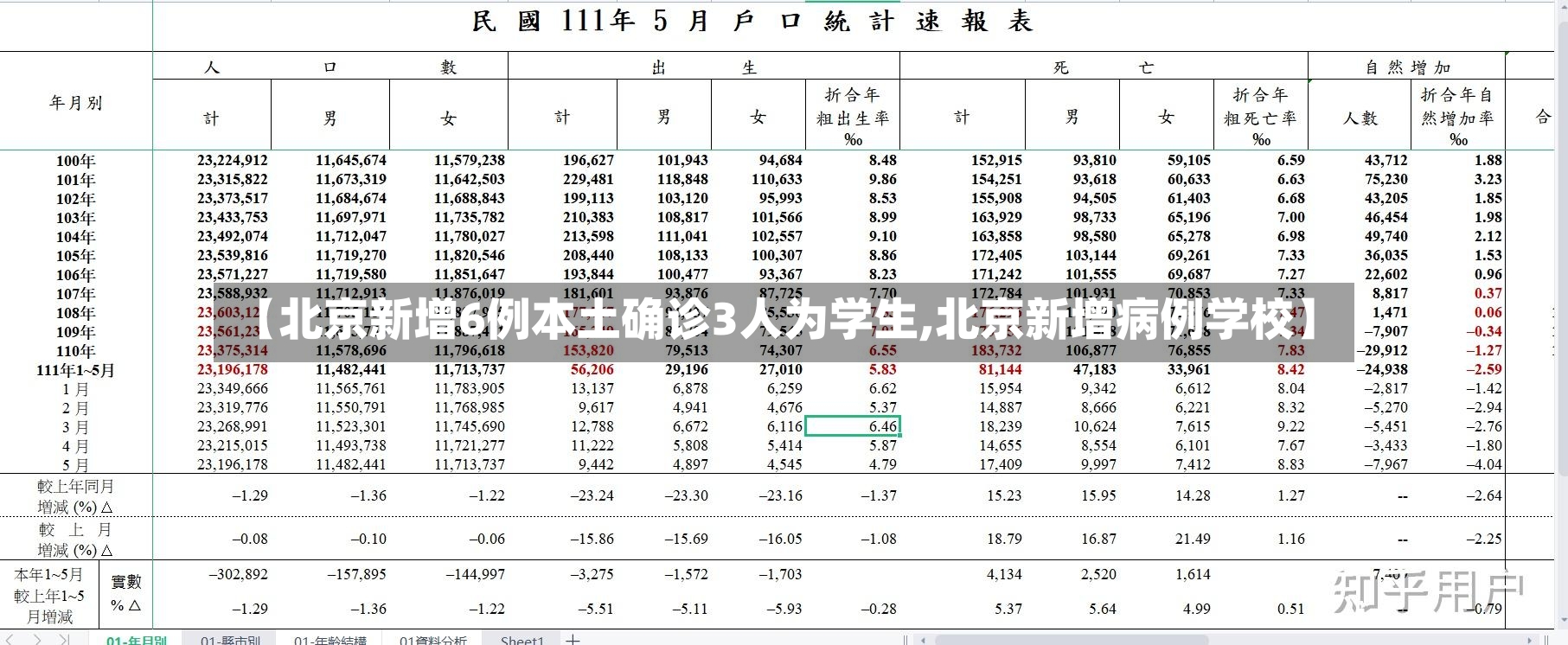Image resolution: width=1568 pixels, height=645 pixels.
Task: Select cell 11,673,319 in the 101年 row
Action: pos(351,179)
